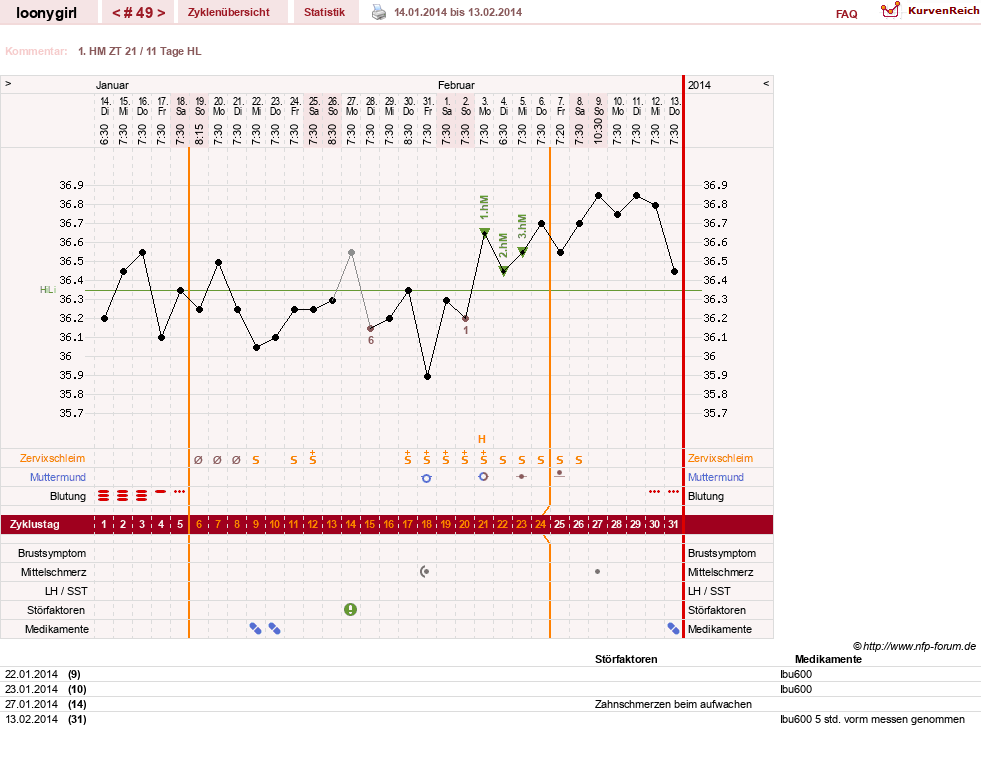This screenshot has width=981, height=758.
Task: Click the 27.01.2014 entry row
Action: click(x=490, y=704)
